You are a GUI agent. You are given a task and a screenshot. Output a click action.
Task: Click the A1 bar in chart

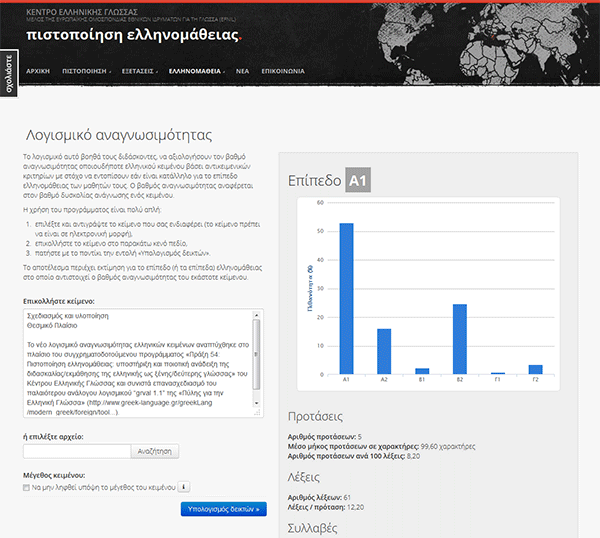[x=346, y=298]
